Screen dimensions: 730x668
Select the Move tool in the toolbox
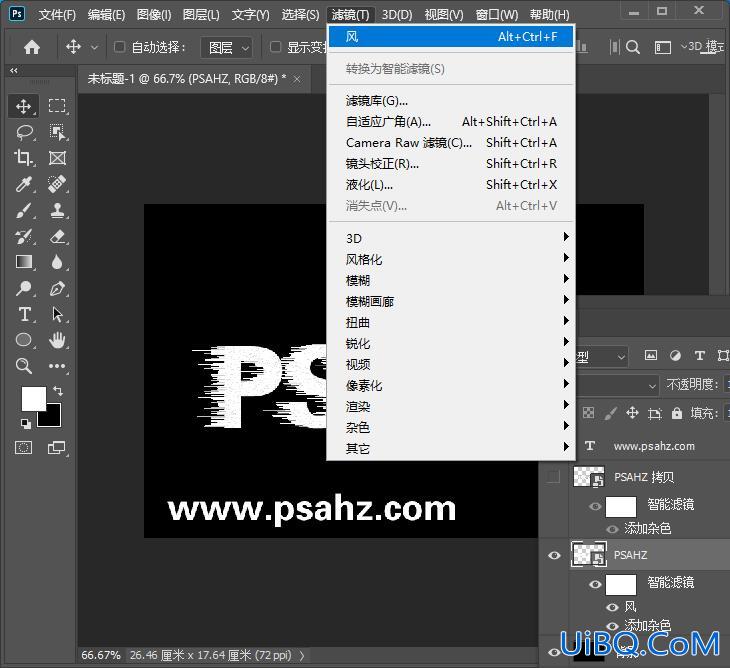tap(23, 106)
